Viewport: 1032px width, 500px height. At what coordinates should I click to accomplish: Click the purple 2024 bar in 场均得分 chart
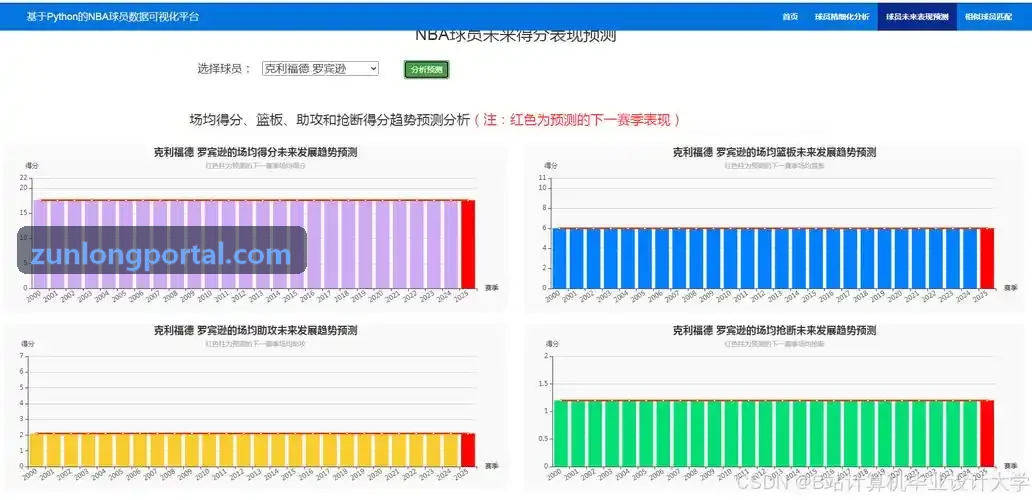[x=451, y=244]
